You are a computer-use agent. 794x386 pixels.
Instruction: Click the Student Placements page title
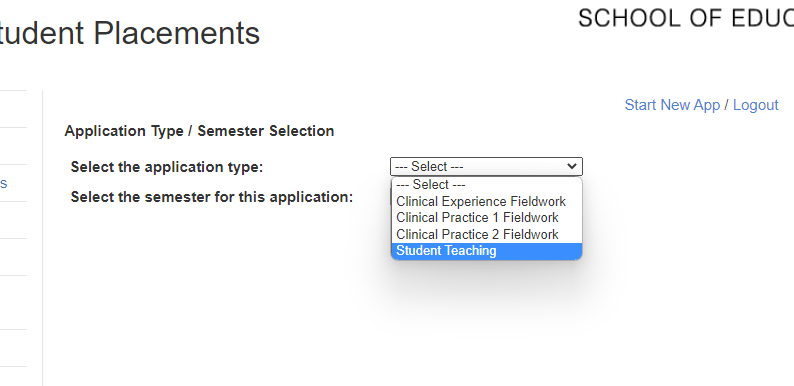(130, 33)
